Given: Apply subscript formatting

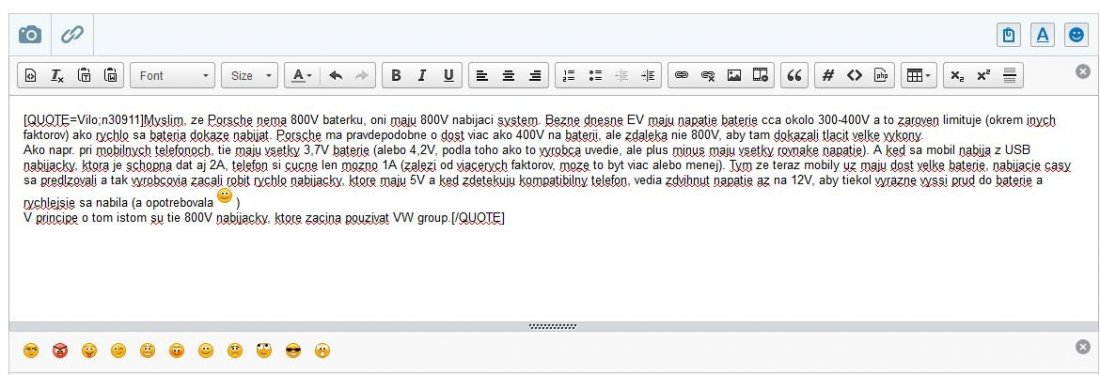Looking at the screenshot, I should pos(957,76).
